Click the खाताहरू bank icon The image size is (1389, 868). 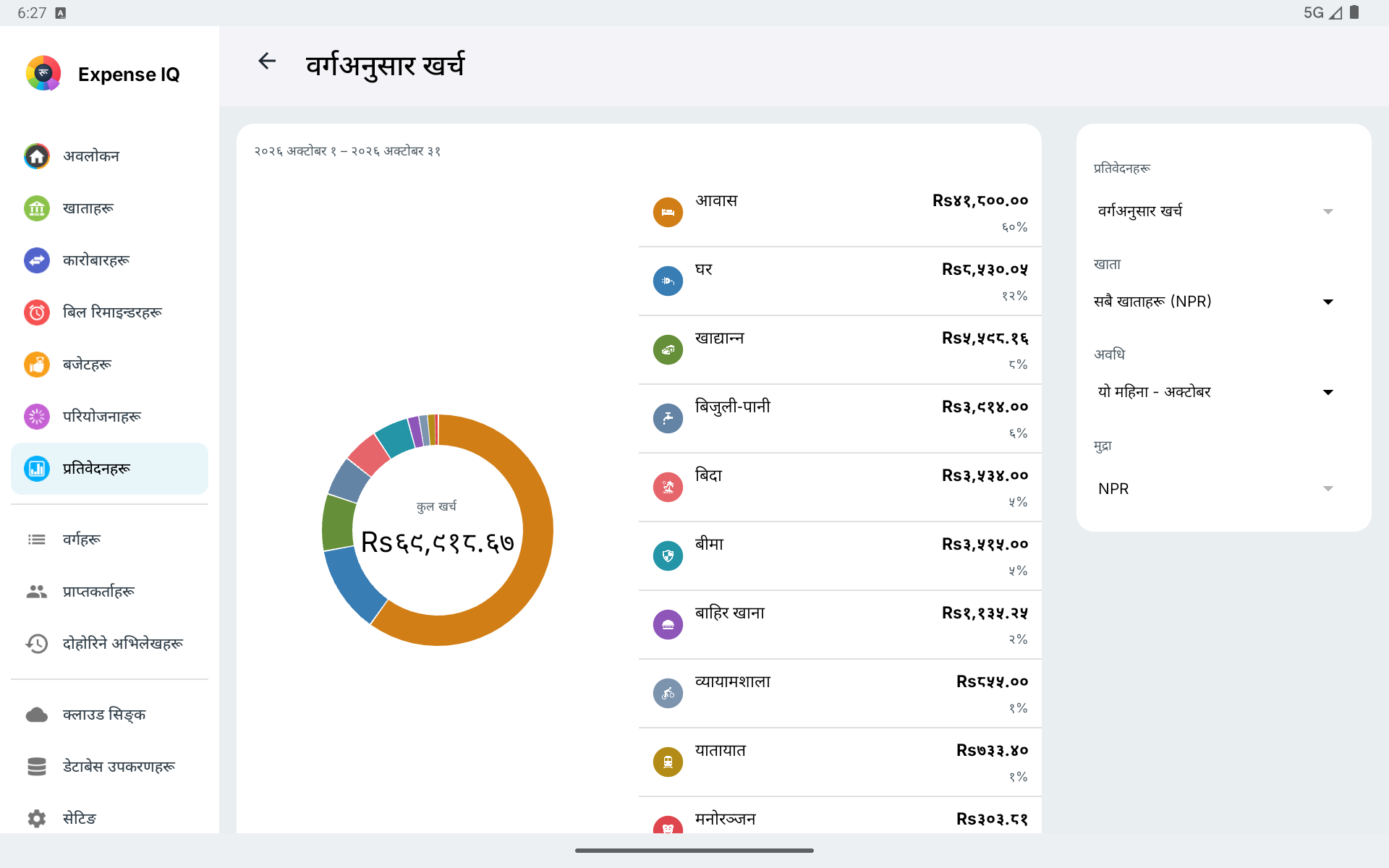(x=37, y=208)
